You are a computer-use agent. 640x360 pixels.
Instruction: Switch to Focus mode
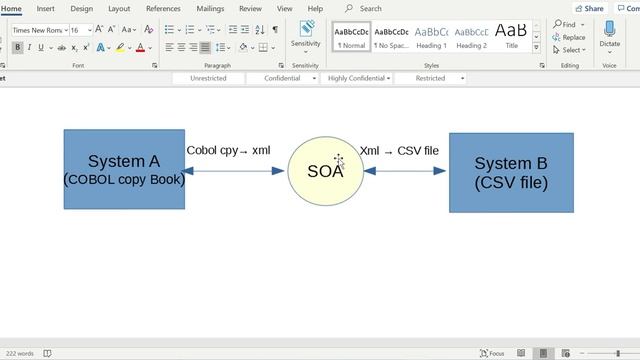pos(492,353)
